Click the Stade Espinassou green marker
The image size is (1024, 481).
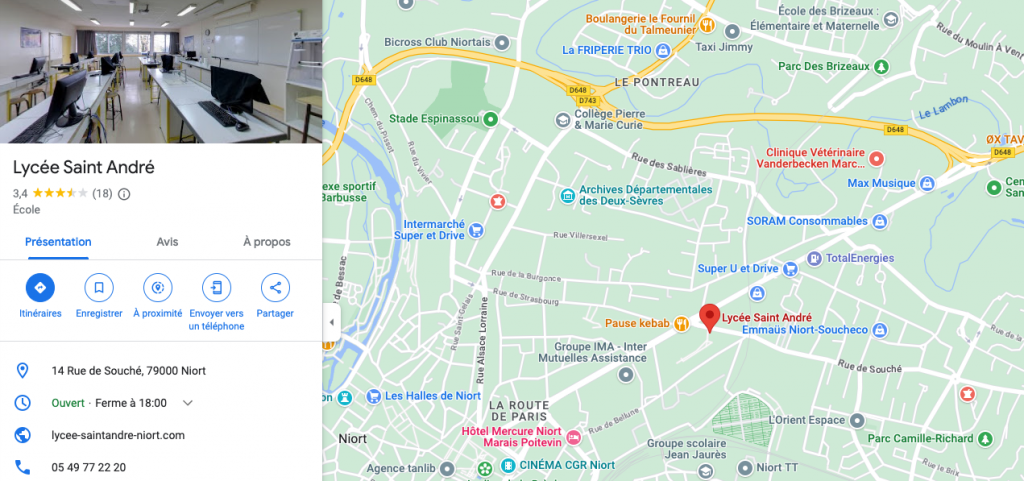tap(490, 119)
